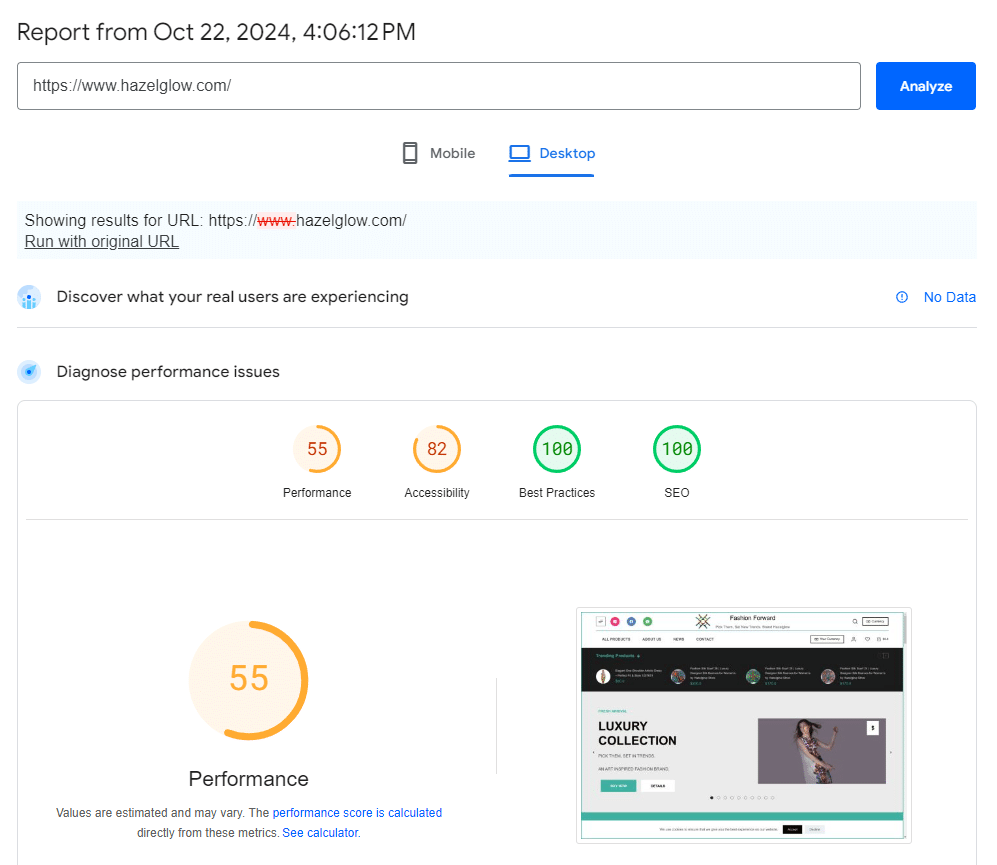This screenshot has width=997, height=865.
Task: Open the No Data link
Action: [x=949, y=297]
